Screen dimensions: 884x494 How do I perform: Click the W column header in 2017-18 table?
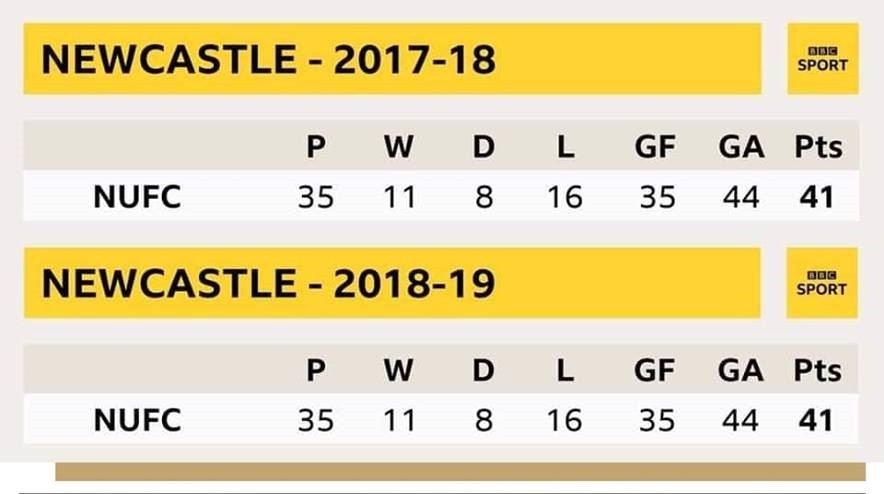[398, 148]
